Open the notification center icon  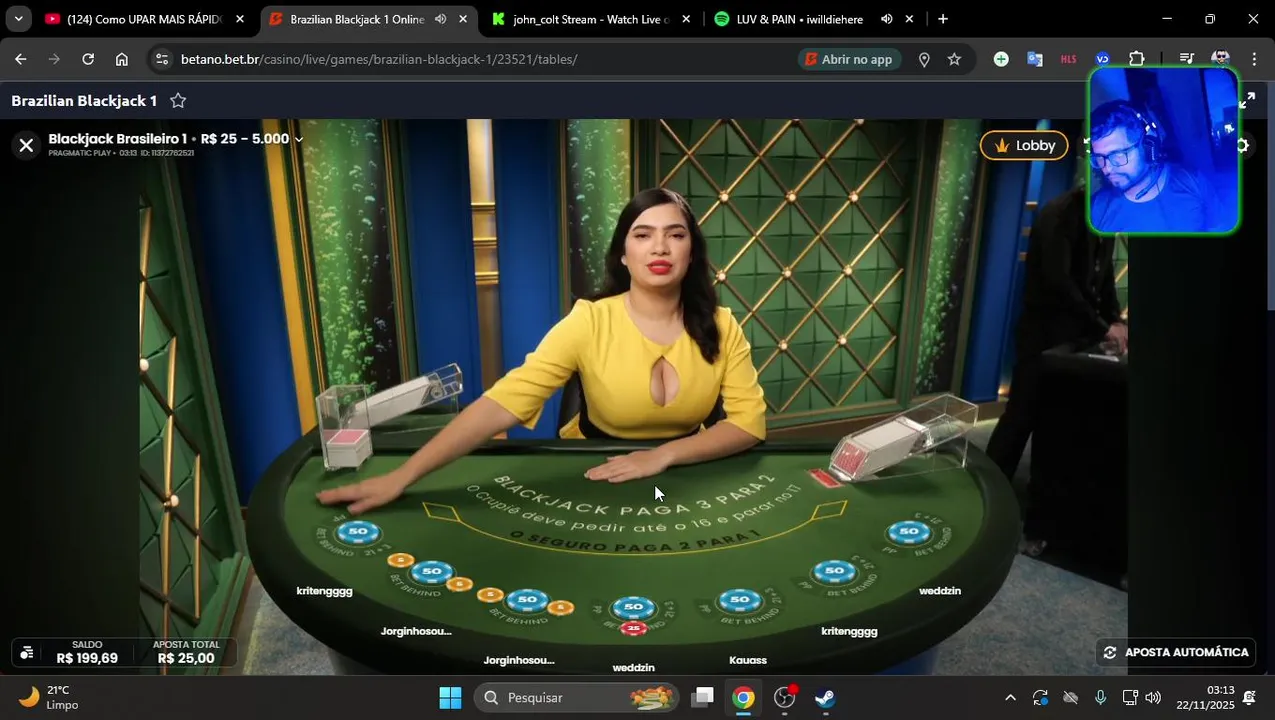[x=1249, y=697]
